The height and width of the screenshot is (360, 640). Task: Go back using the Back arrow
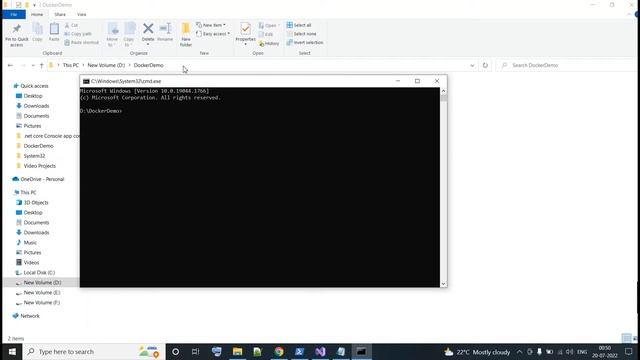(10, 65)
